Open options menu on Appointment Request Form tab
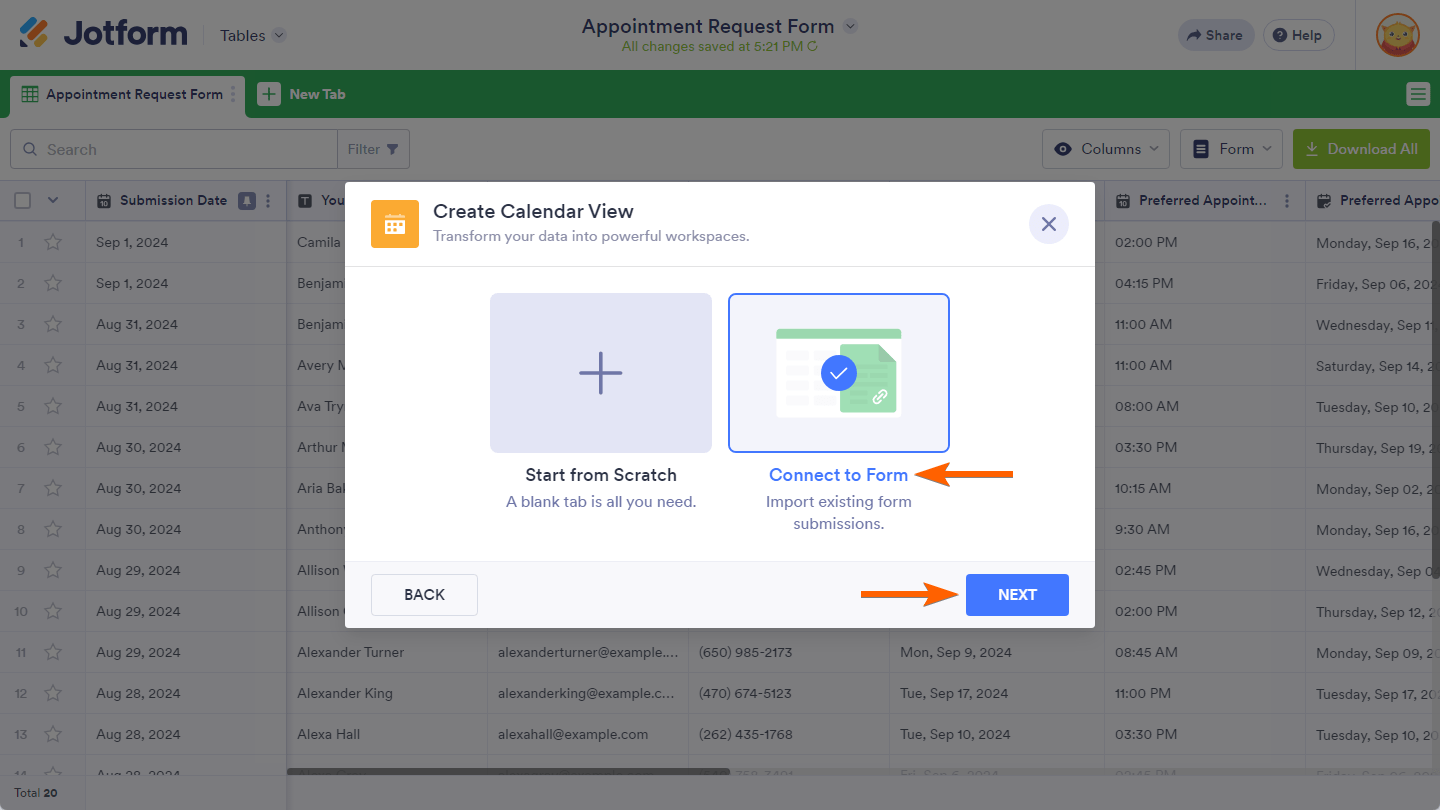Image resolution: width=1440 pixels, height=810 pixels. (233, 94)
